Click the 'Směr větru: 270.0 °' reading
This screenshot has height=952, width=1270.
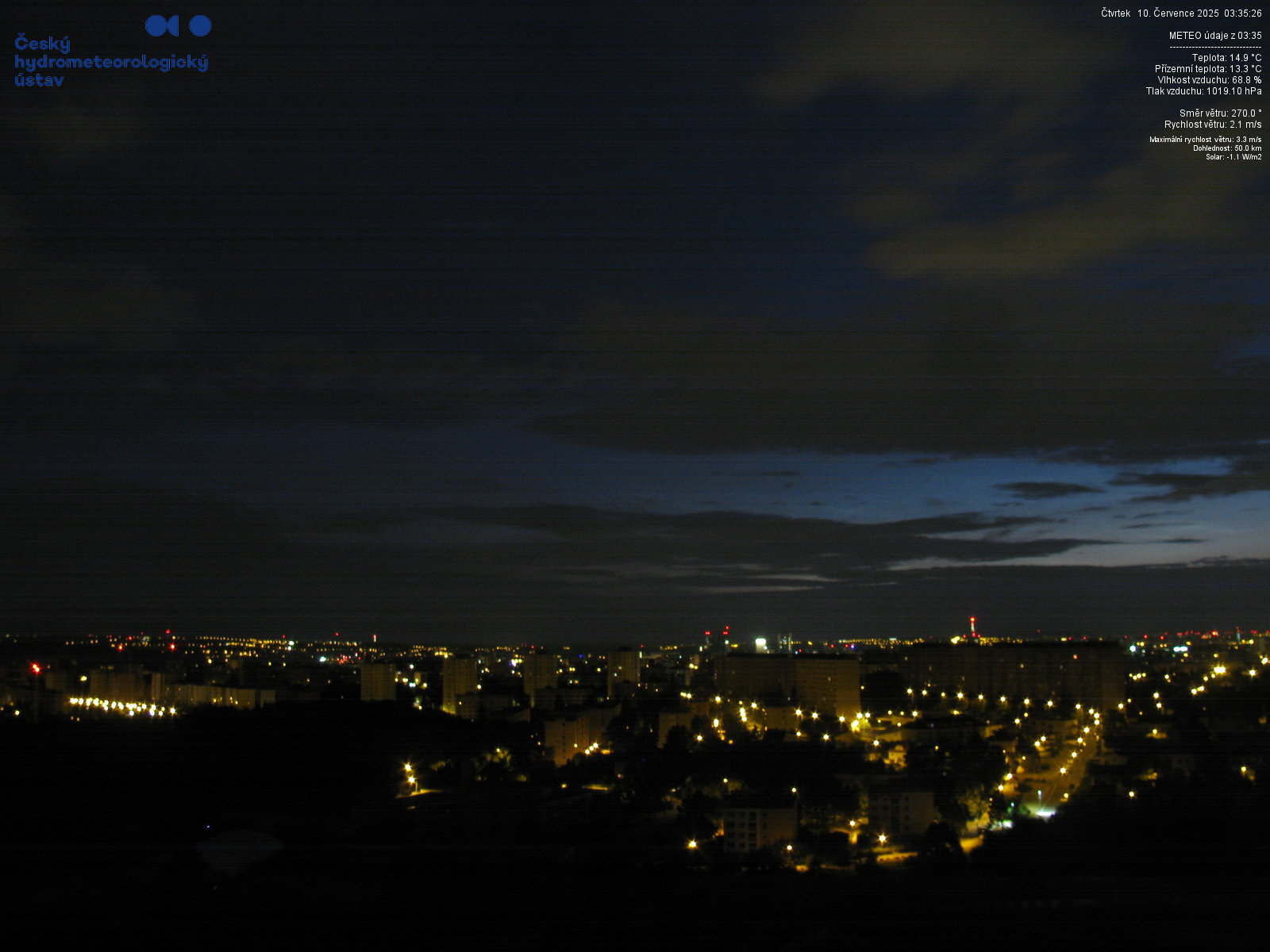point(1221,113)
